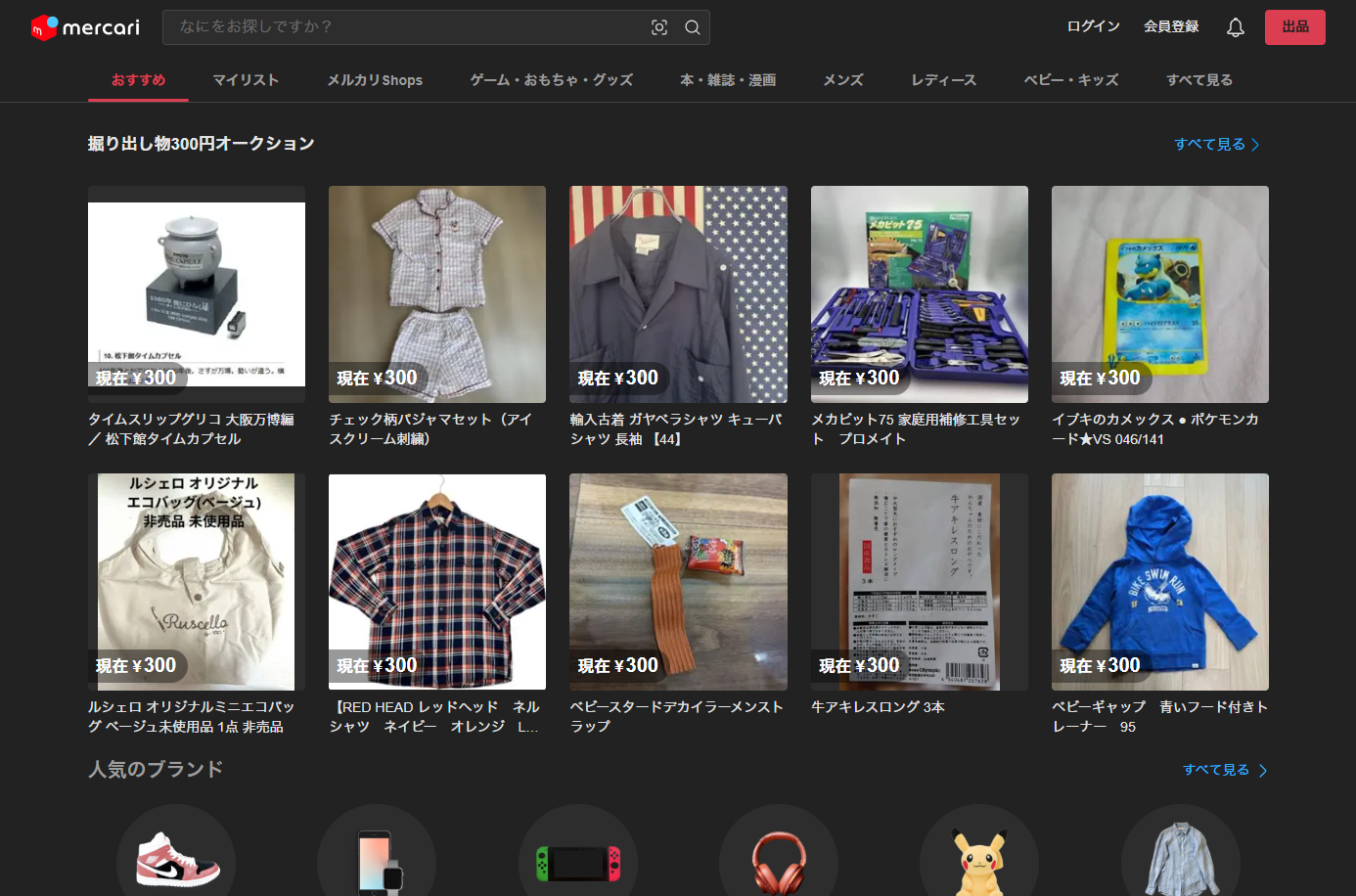Viewport: 1356px width, 896px height.
Task: Expand すべて見る for 300円オークション section
Action: [1216, 144]
